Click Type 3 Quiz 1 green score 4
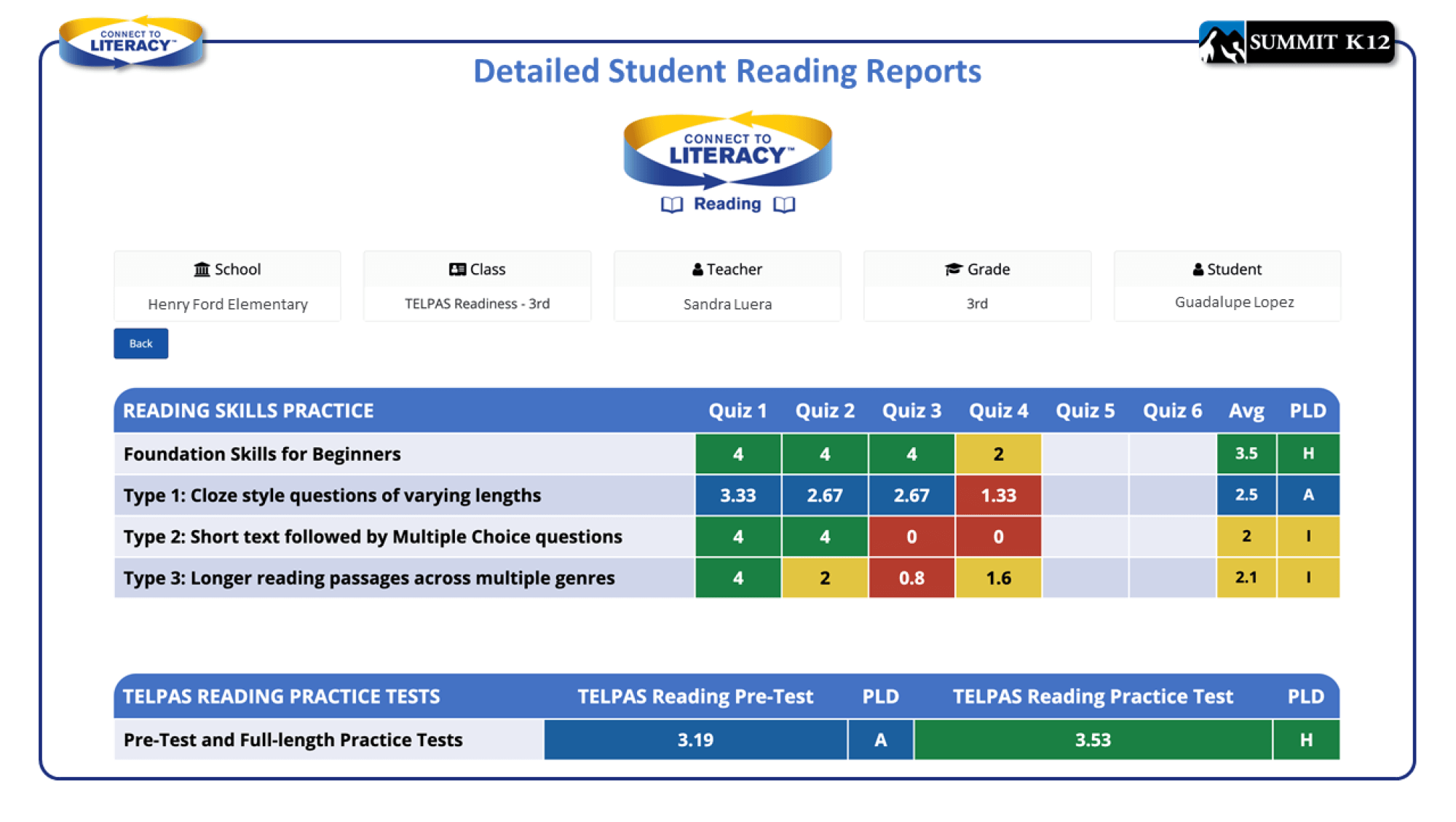Viewport: 1456px width, 822px height. (738, 578)
